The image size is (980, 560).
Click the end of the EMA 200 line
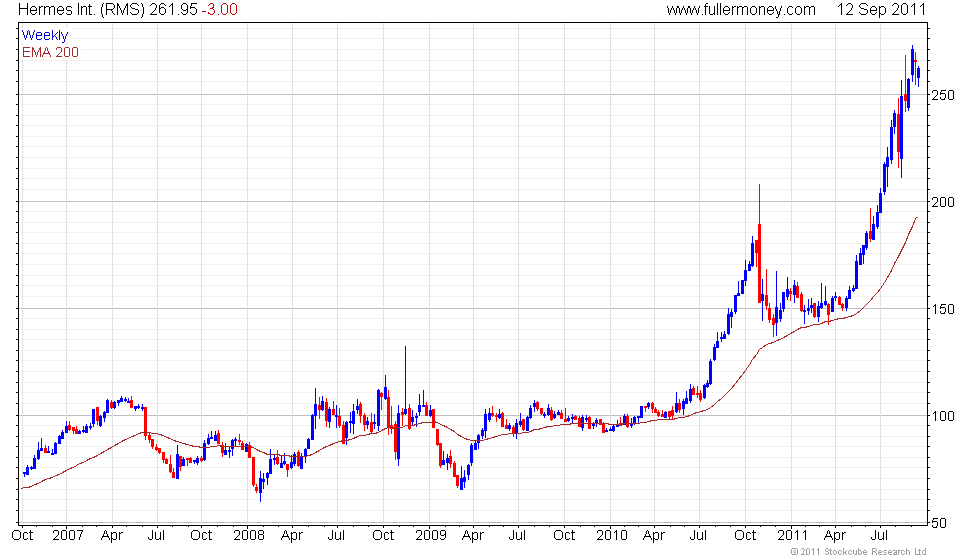click(x=916, y=218)
